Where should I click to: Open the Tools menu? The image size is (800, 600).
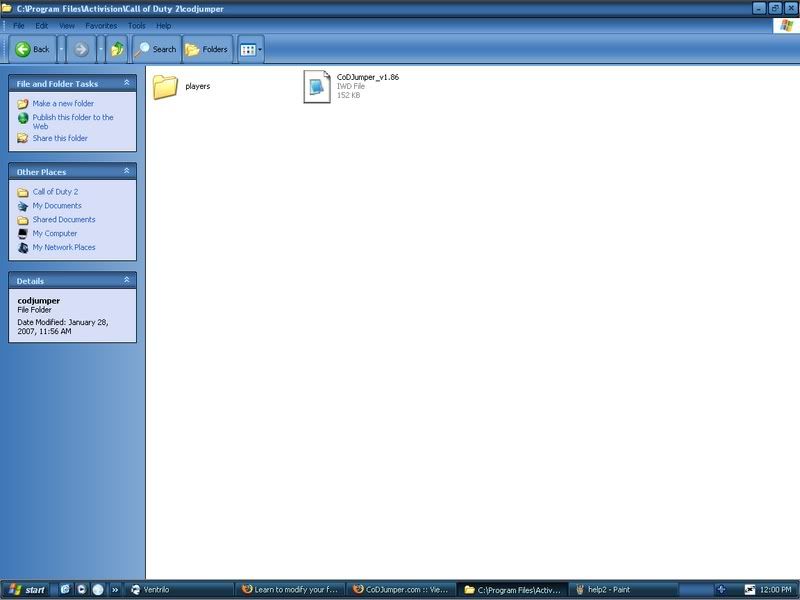(x=136, y=25)
